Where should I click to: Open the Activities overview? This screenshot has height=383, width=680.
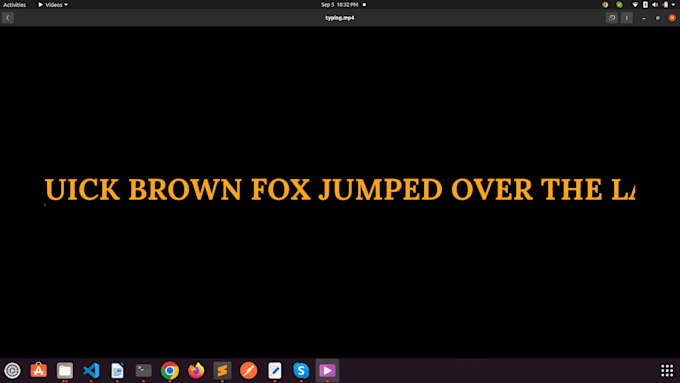coord(15,5)
